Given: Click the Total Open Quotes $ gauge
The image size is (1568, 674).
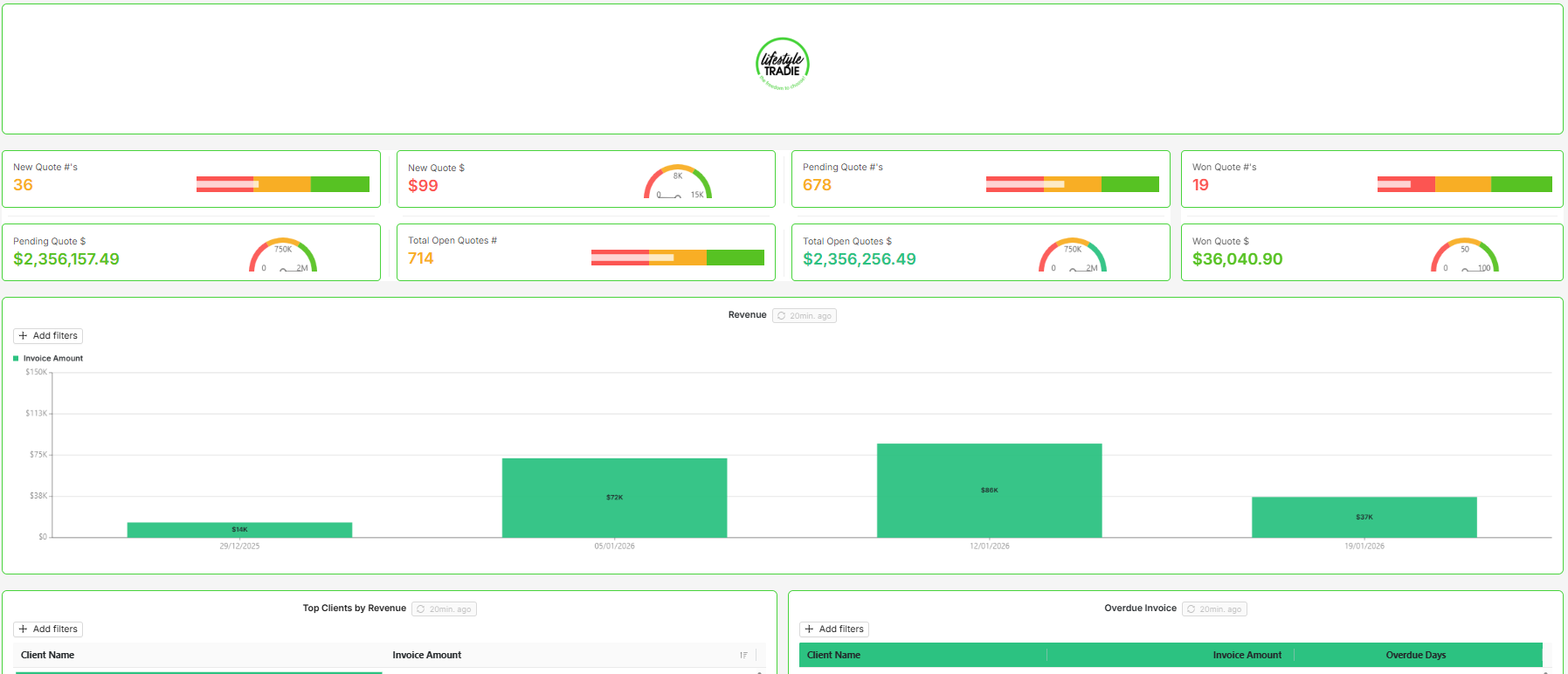Looking at the screenshot, I should [x=1073, y=255].
